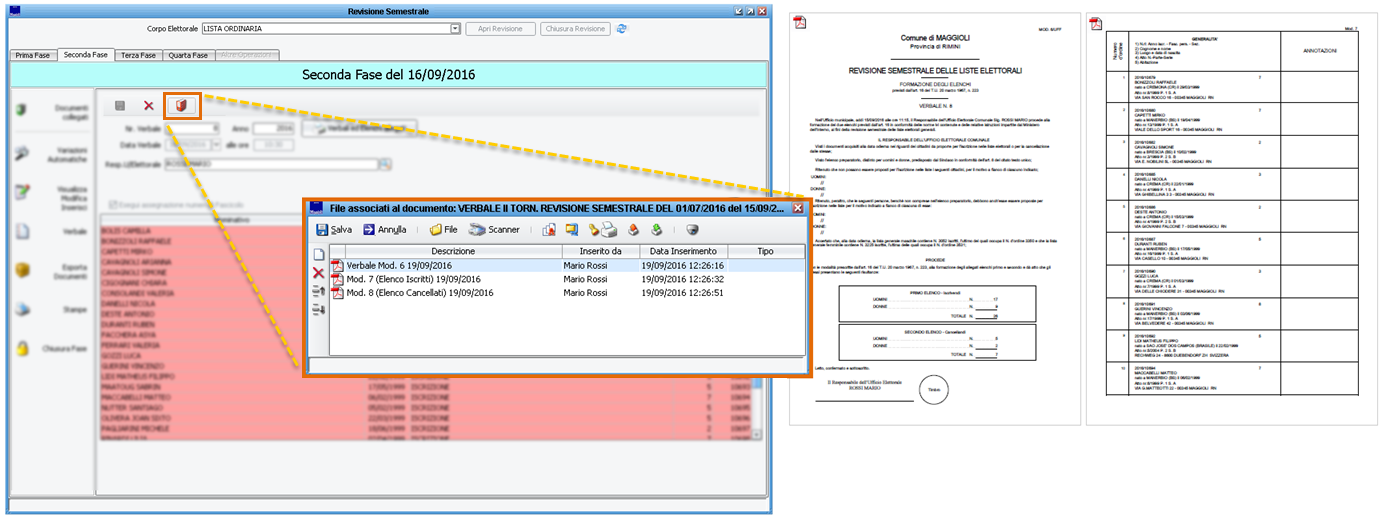
Task: Click the lookup icon beside Resp. Uff. Elettorale field
Action: (383, 162)
